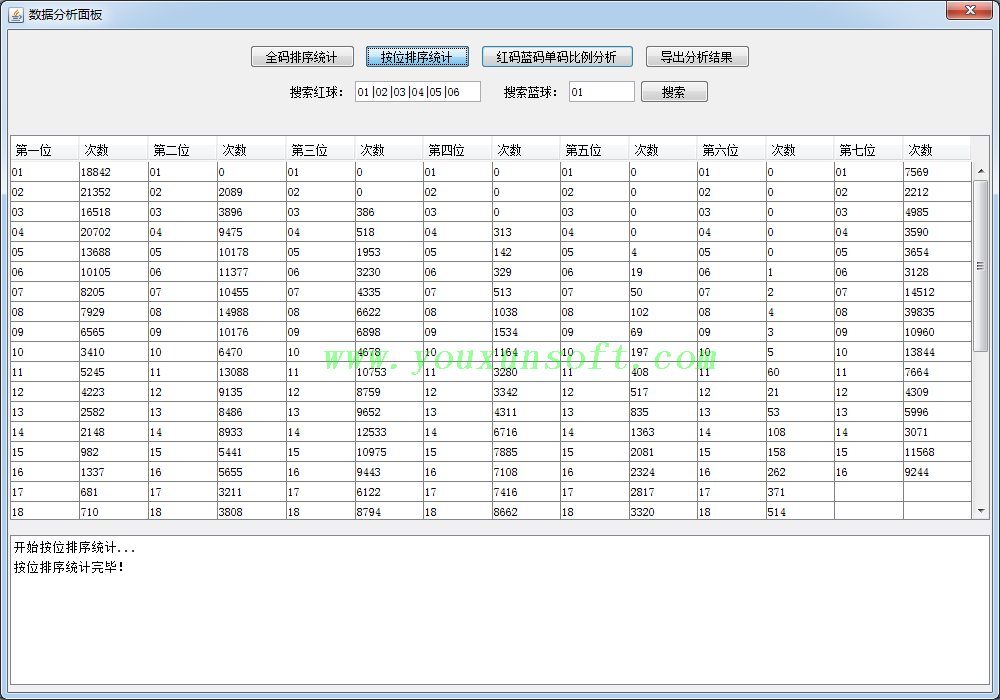Click cell with value 39835
The image size is (1000, 700).
pos(938,312)
